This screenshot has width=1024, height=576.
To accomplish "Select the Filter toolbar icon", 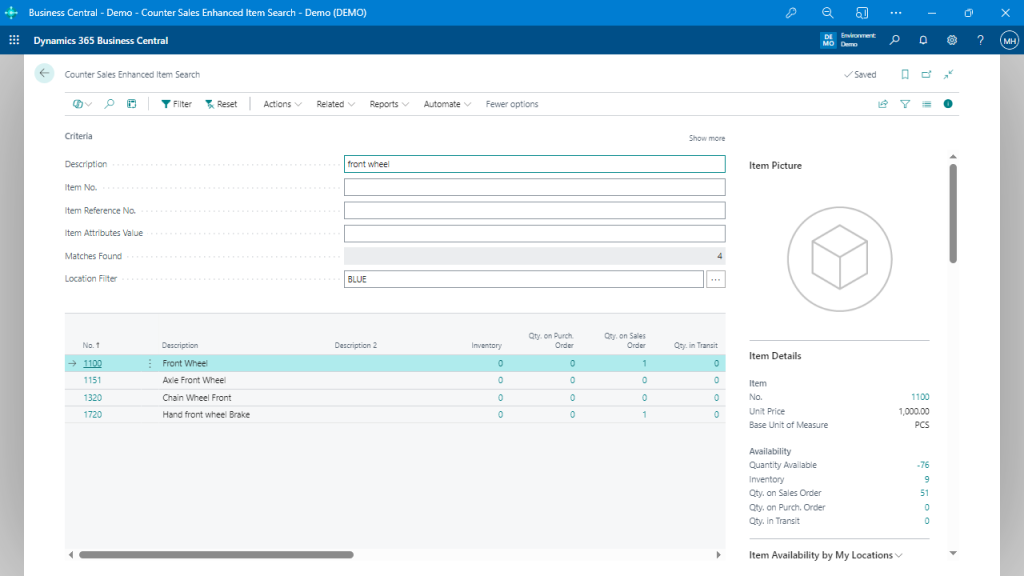I will pyautogui.click(x=175, y=103).
